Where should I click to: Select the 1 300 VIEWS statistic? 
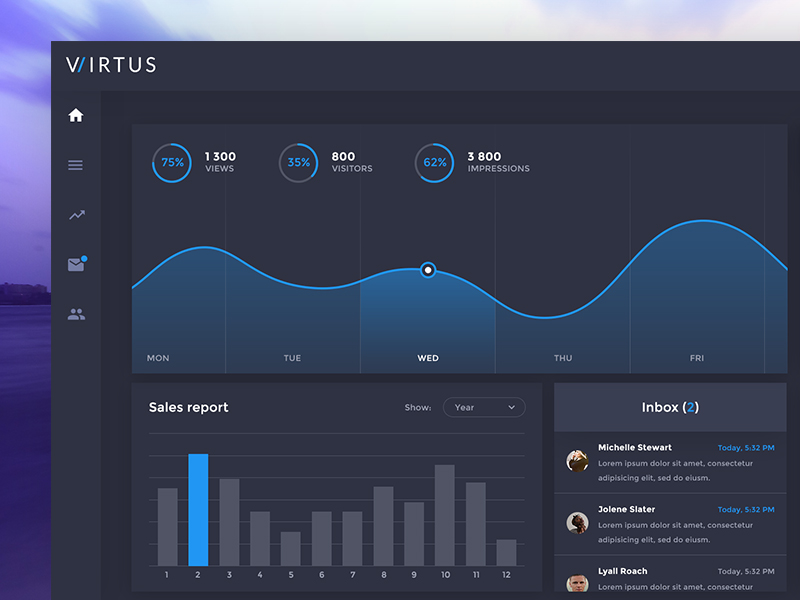pyautogui.click(x=220, y=162)
